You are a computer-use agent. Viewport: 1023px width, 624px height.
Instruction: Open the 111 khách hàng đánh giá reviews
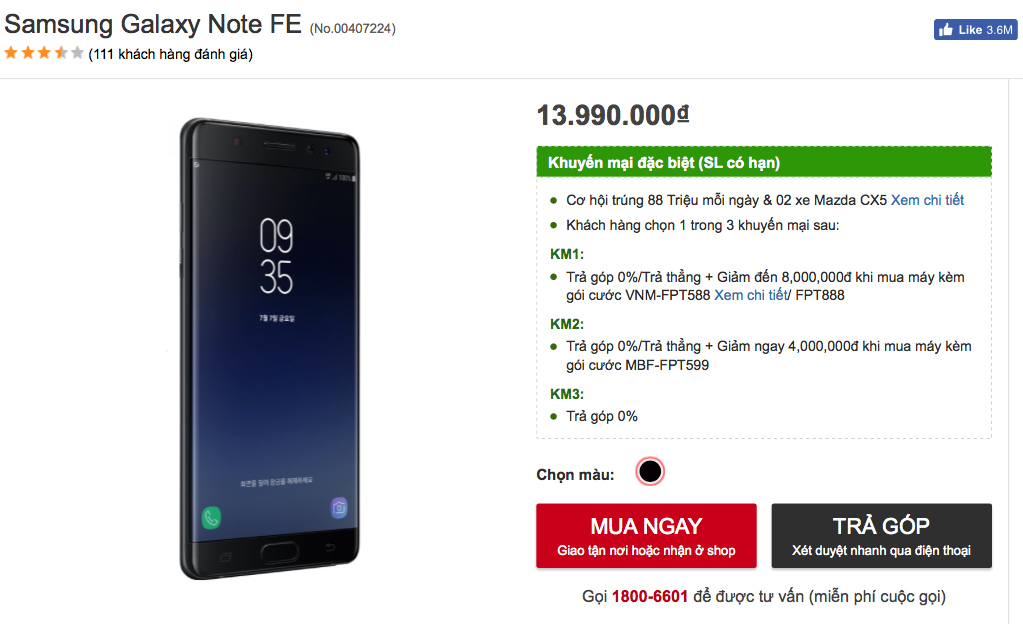[170, 54]
